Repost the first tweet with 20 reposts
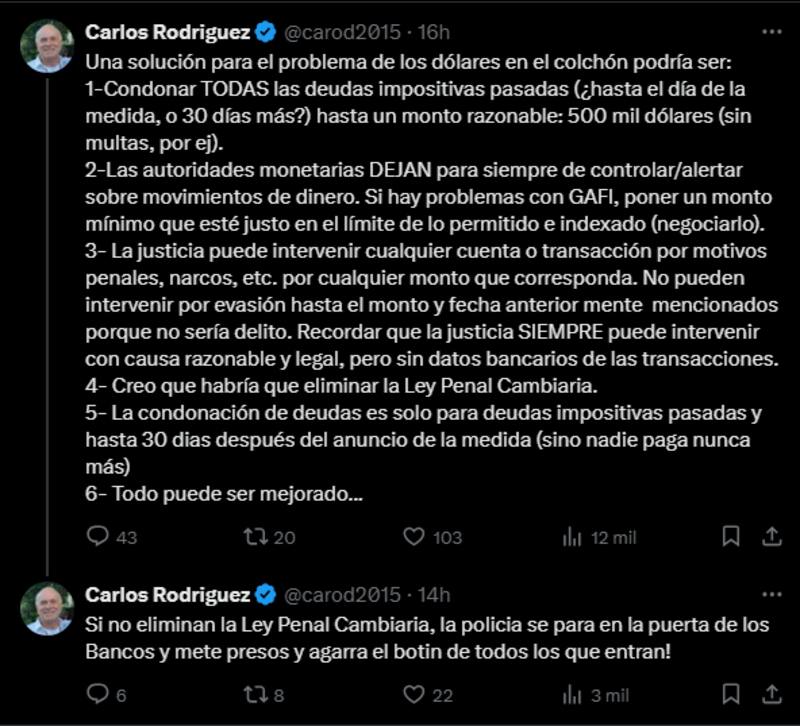Screen dimensions: 800x726 (x=255, y=537)
